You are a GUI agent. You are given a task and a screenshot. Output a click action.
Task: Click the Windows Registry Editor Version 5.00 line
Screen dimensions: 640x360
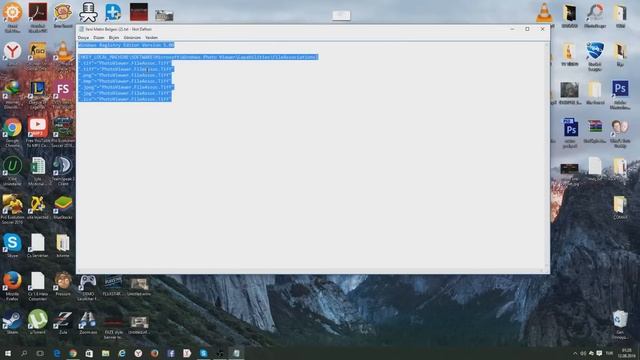point(126,45)
